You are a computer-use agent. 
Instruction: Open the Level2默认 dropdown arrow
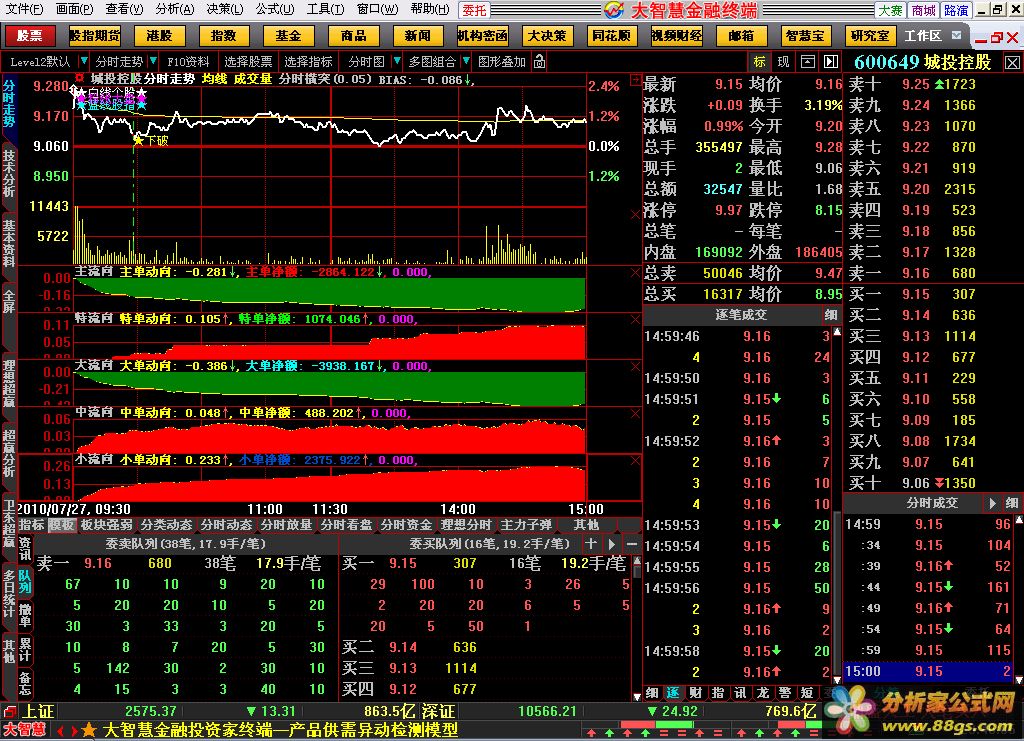pos(84,61)
